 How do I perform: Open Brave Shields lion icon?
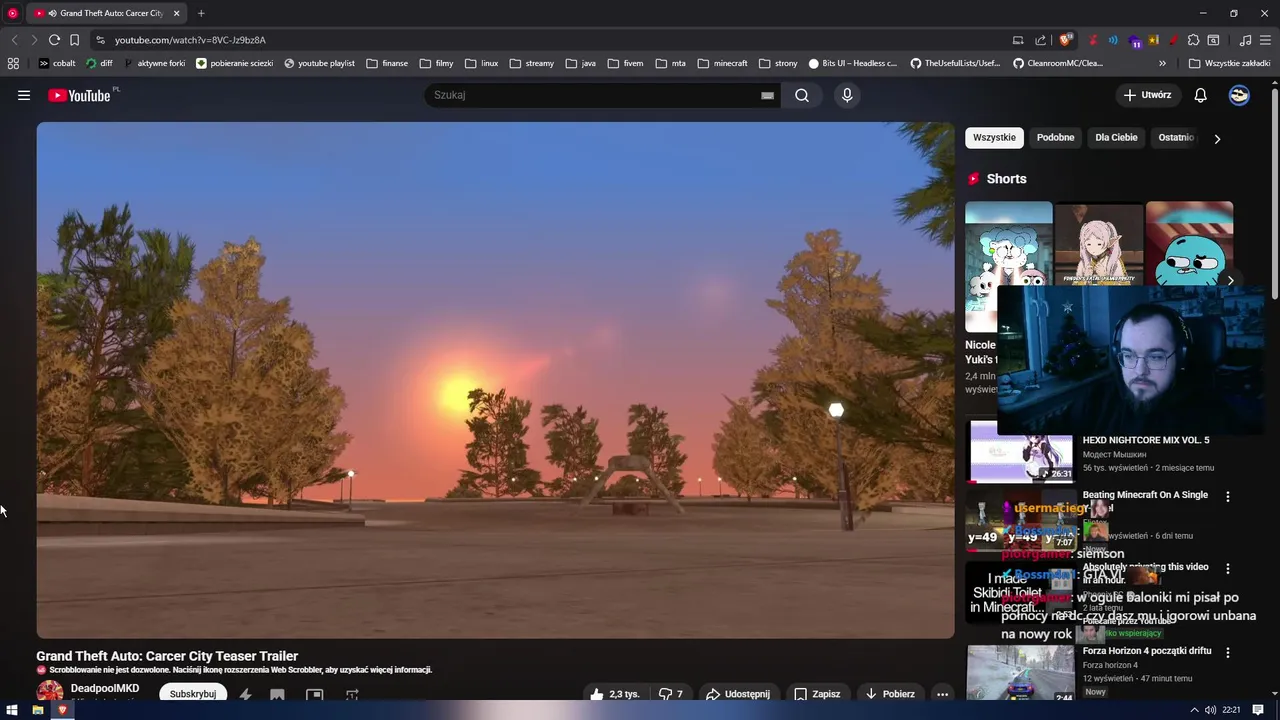click(x=1066, y=40)
